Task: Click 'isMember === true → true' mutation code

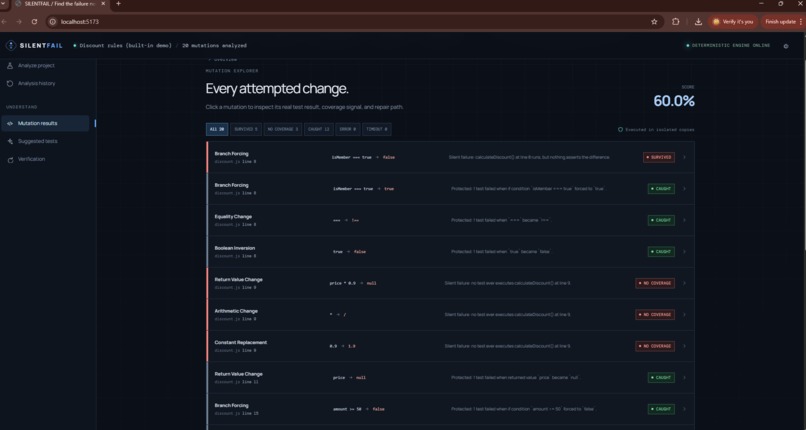Action: pyautogui.click(x=363, y=189)
